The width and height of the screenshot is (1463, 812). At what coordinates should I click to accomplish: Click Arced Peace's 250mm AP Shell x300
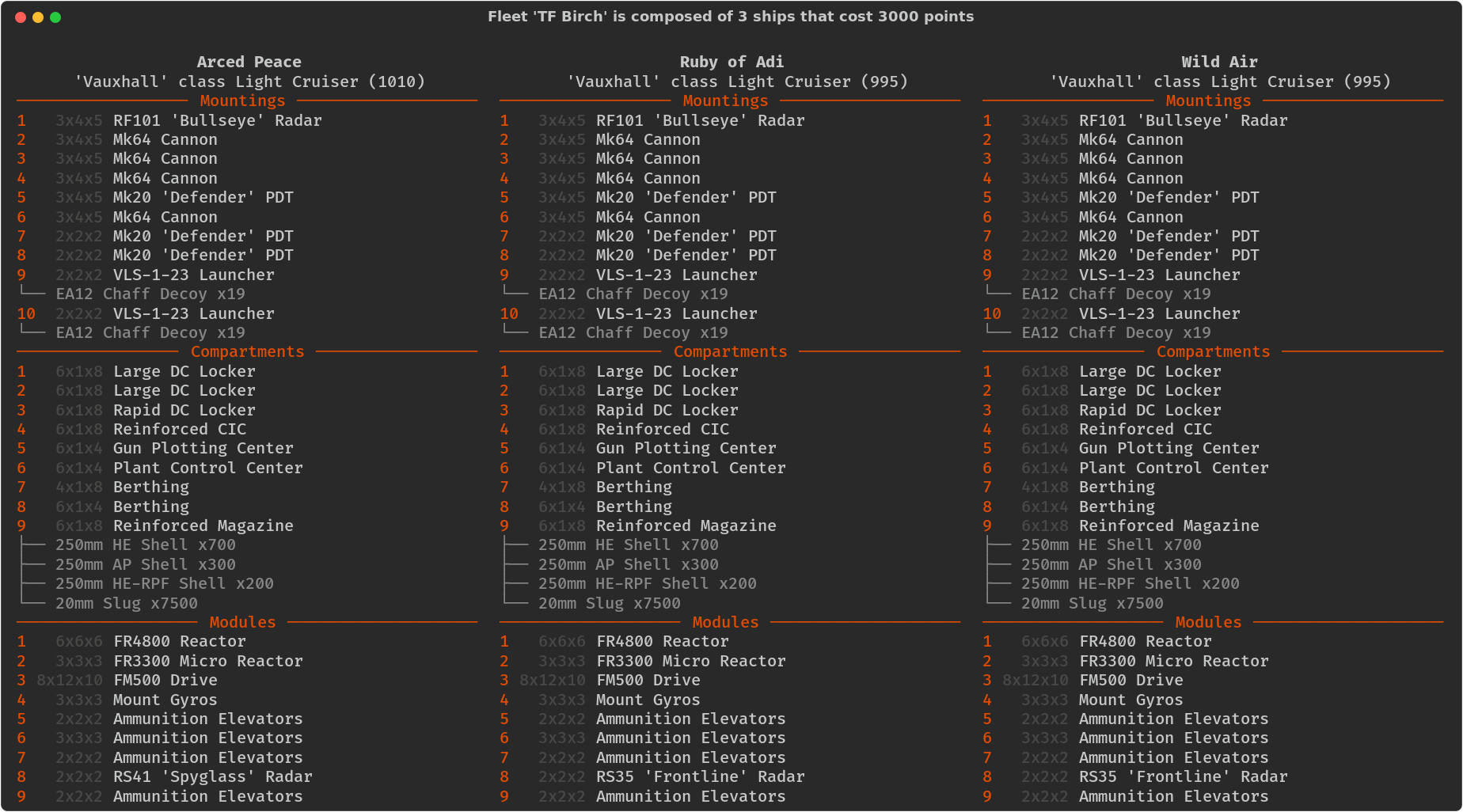tap(145, 564)
